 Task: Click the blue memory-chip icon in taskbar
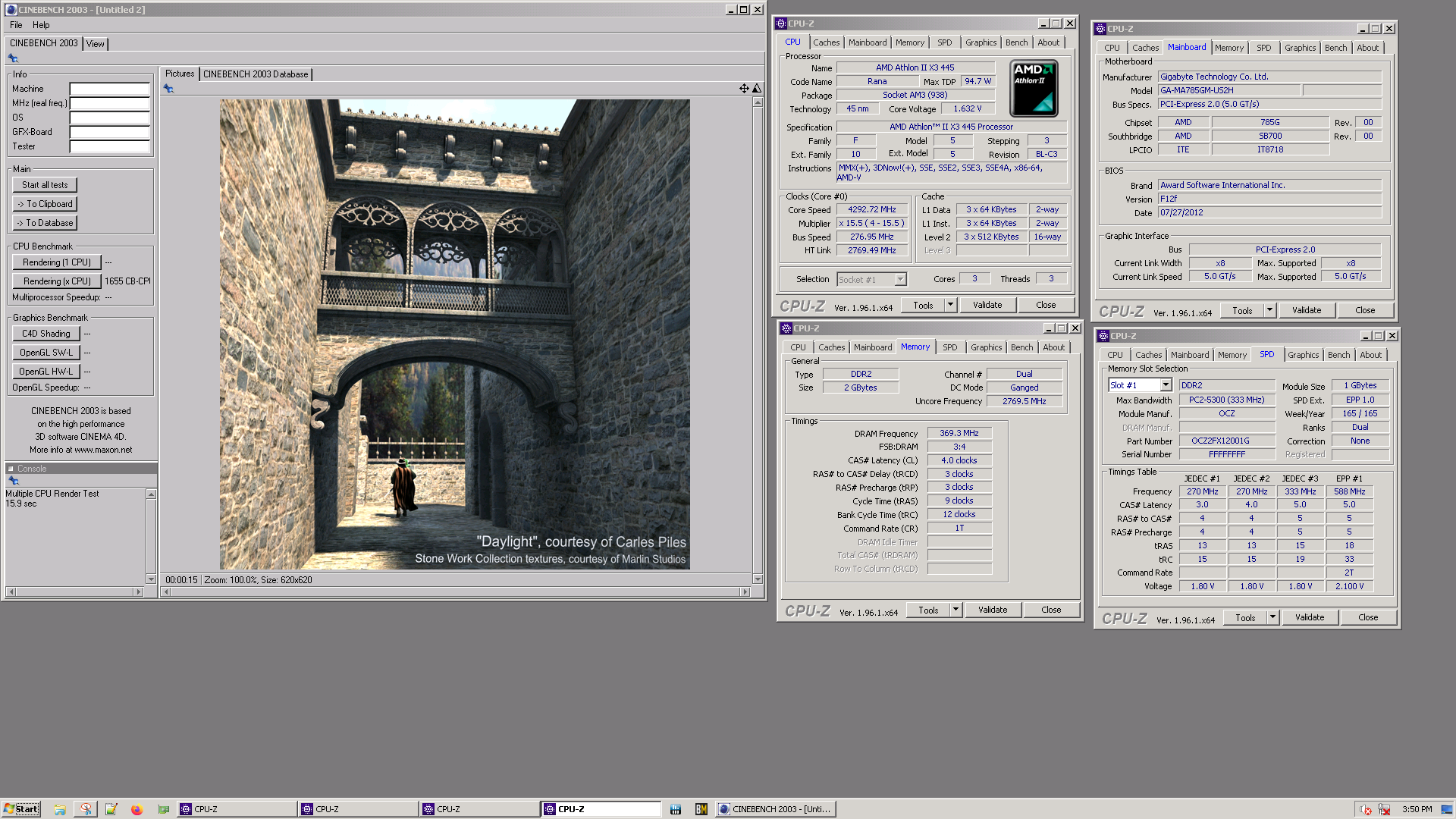(675, 809)
